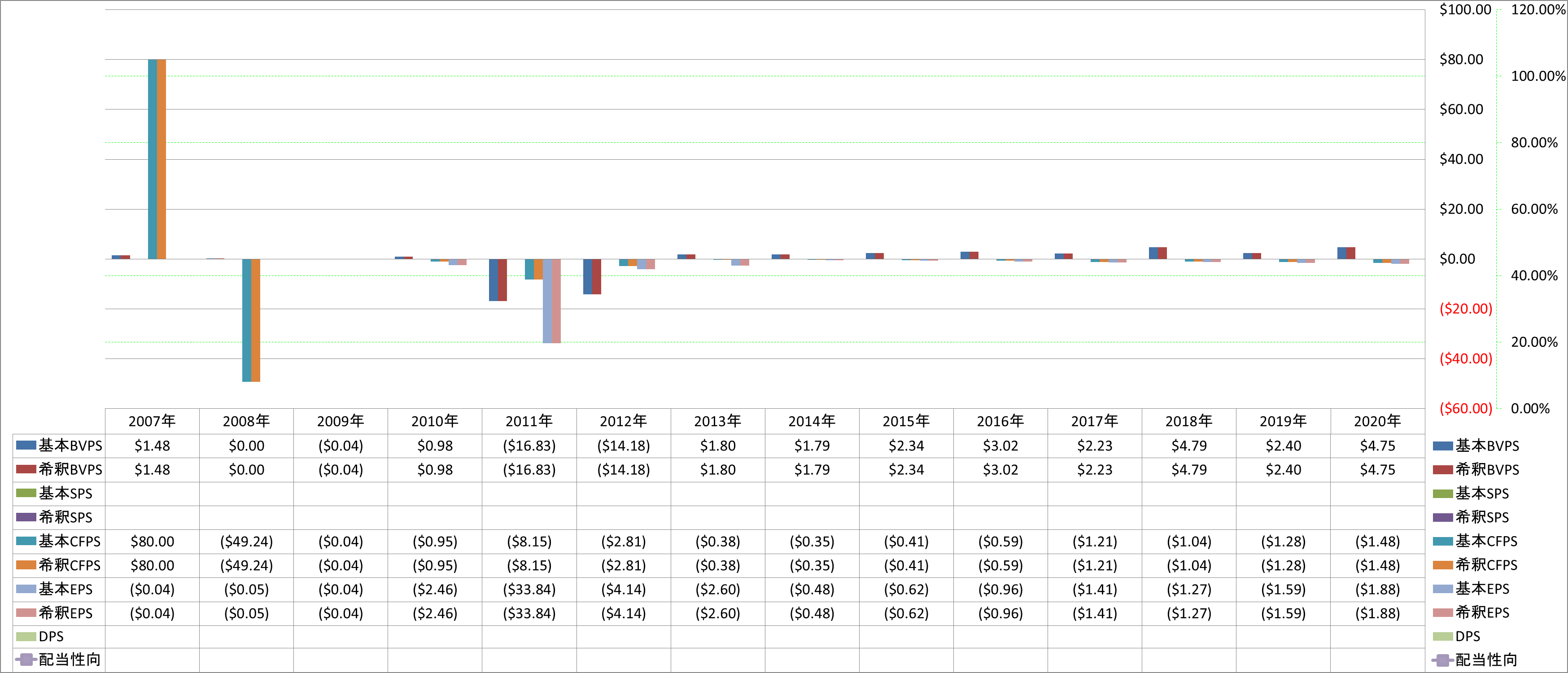Click the $100.00 axis label on the right
1568x673 pixels.
coord(1465,10)
